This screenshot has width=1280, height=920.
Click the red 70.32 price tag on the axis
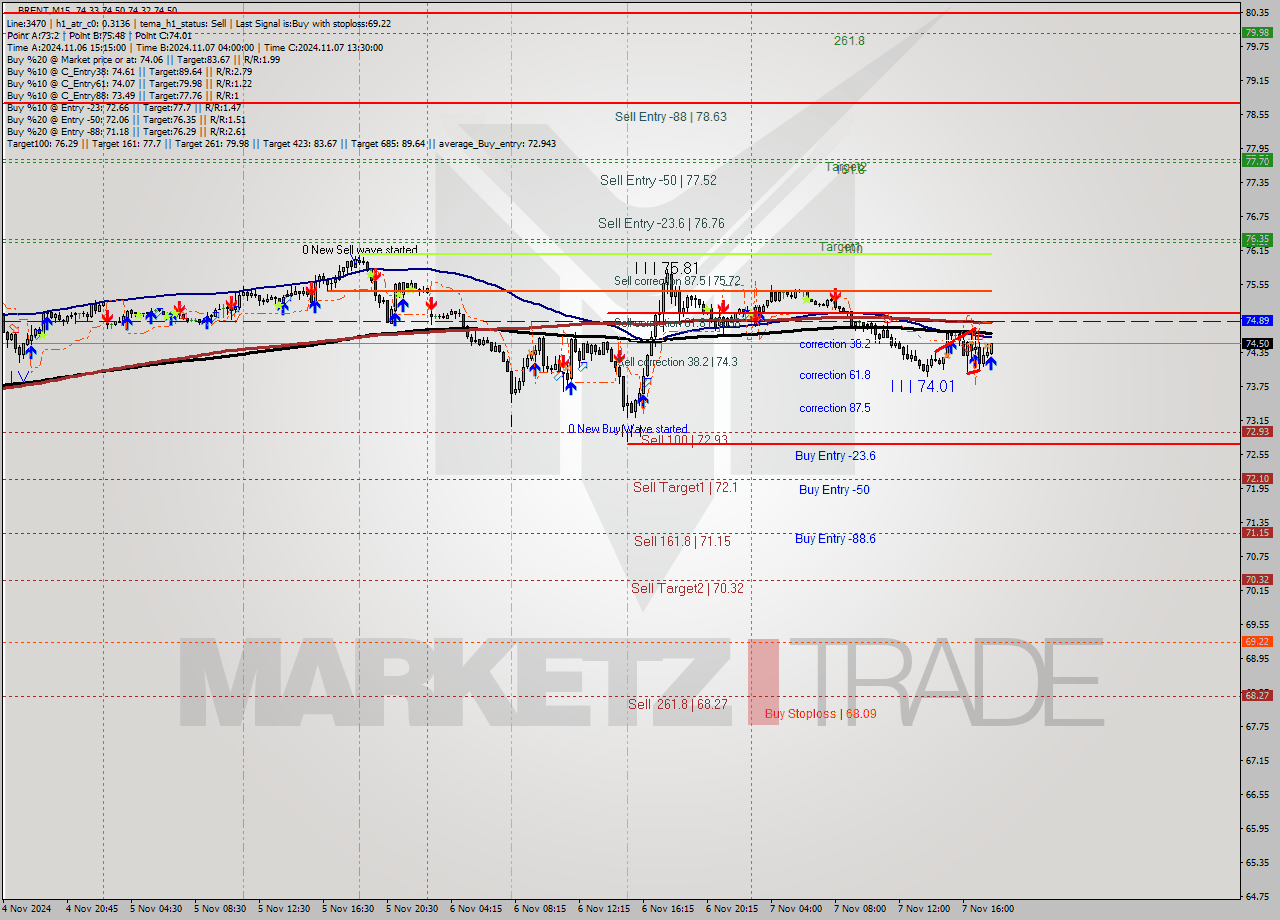[x=1256, y=579]
